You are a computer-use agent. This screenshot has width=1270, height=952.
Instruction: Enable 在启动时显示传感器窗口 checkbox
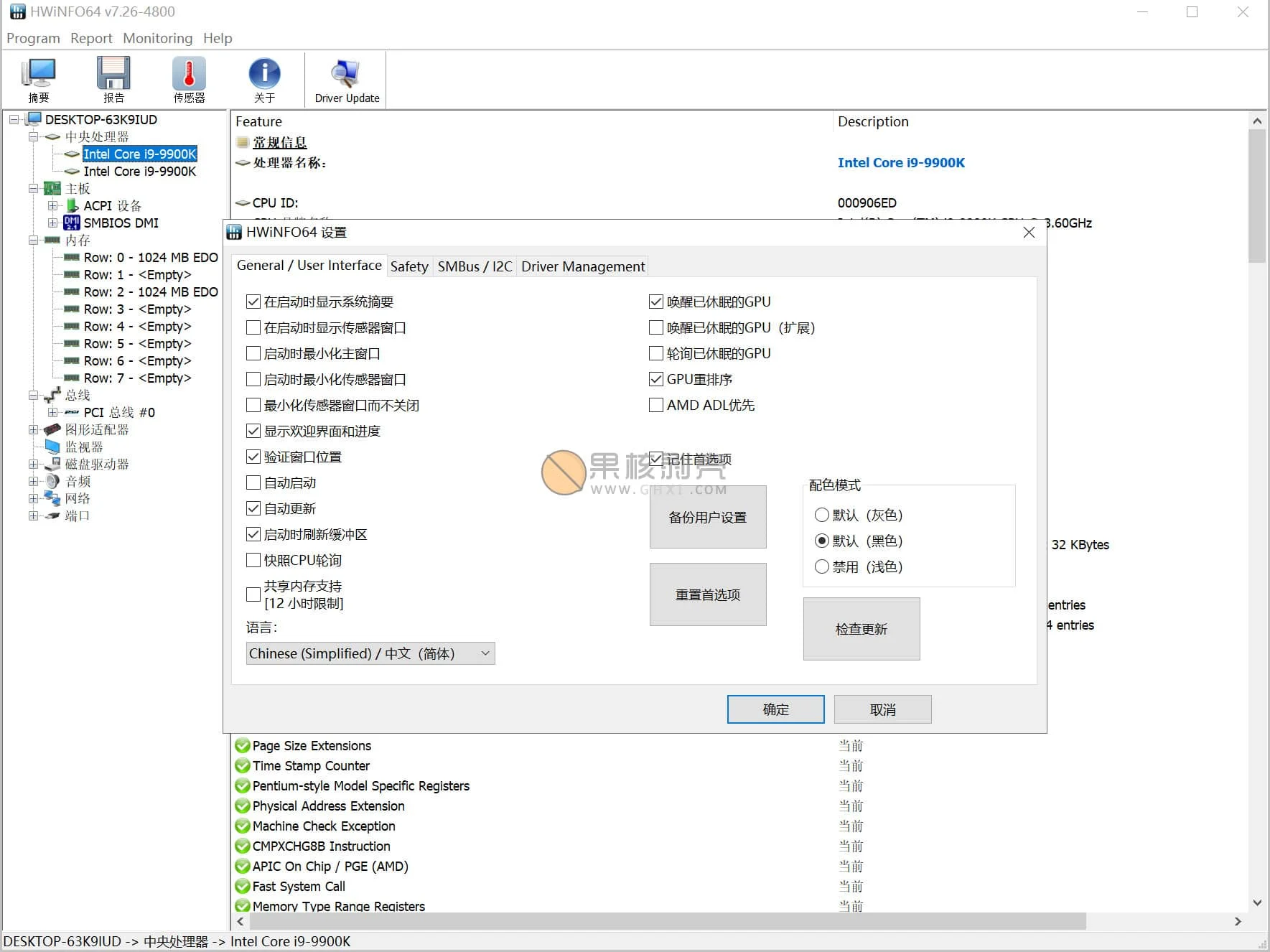[253, 327]
